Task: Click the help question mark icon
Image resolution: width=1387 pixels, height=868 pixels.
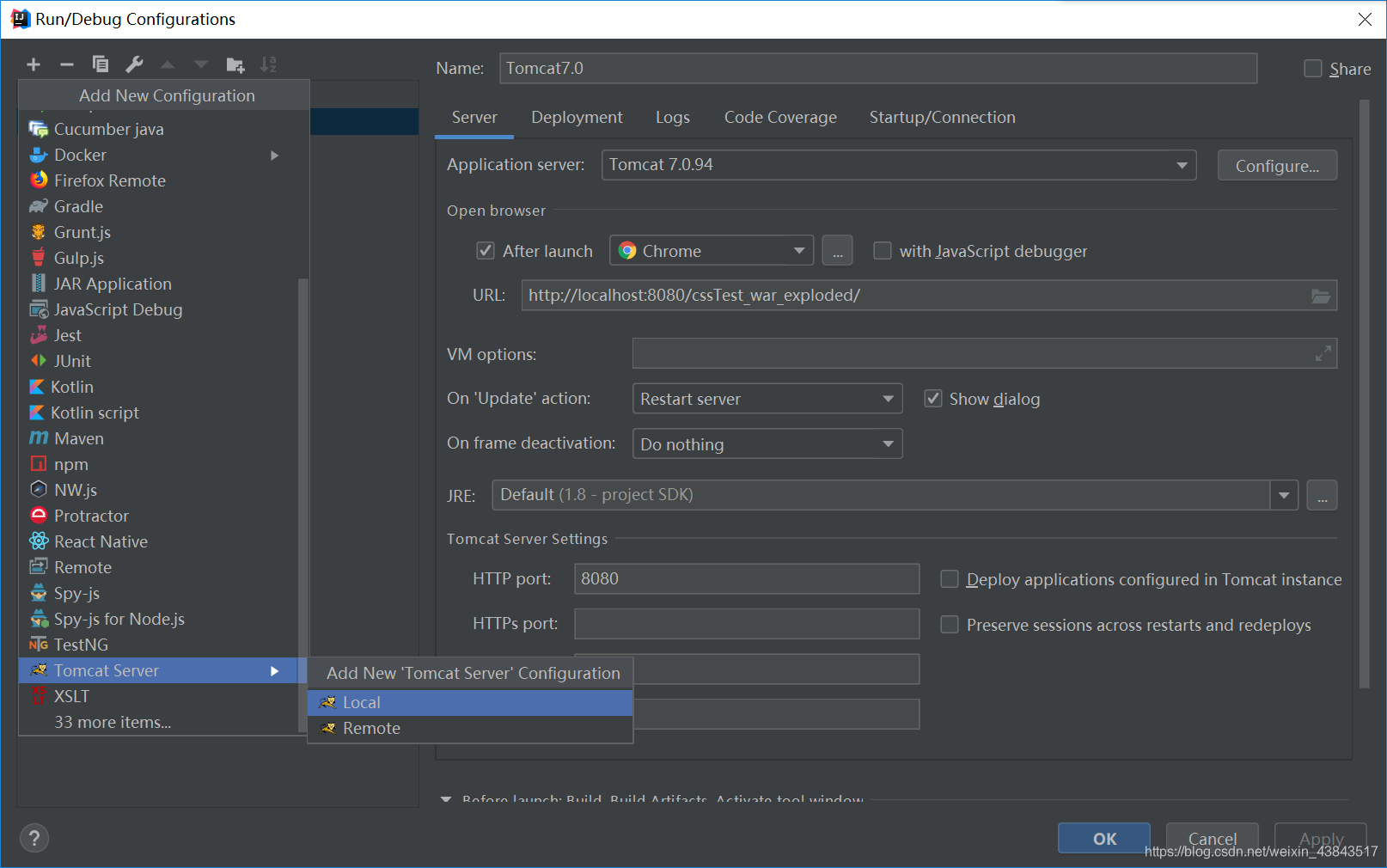Action: click(x=34, y=838)
